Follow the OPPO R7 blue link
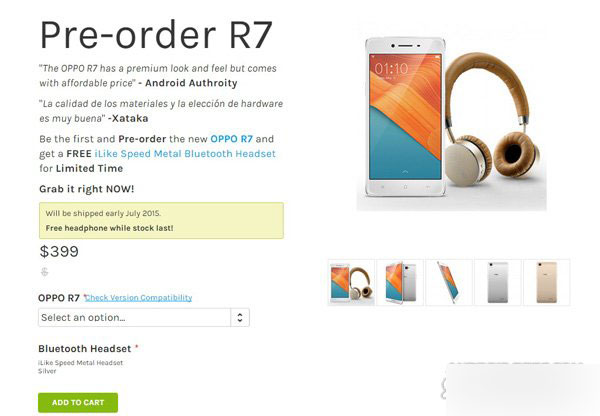The height and width of the screenshot is (416, 600). coord(232,139)
